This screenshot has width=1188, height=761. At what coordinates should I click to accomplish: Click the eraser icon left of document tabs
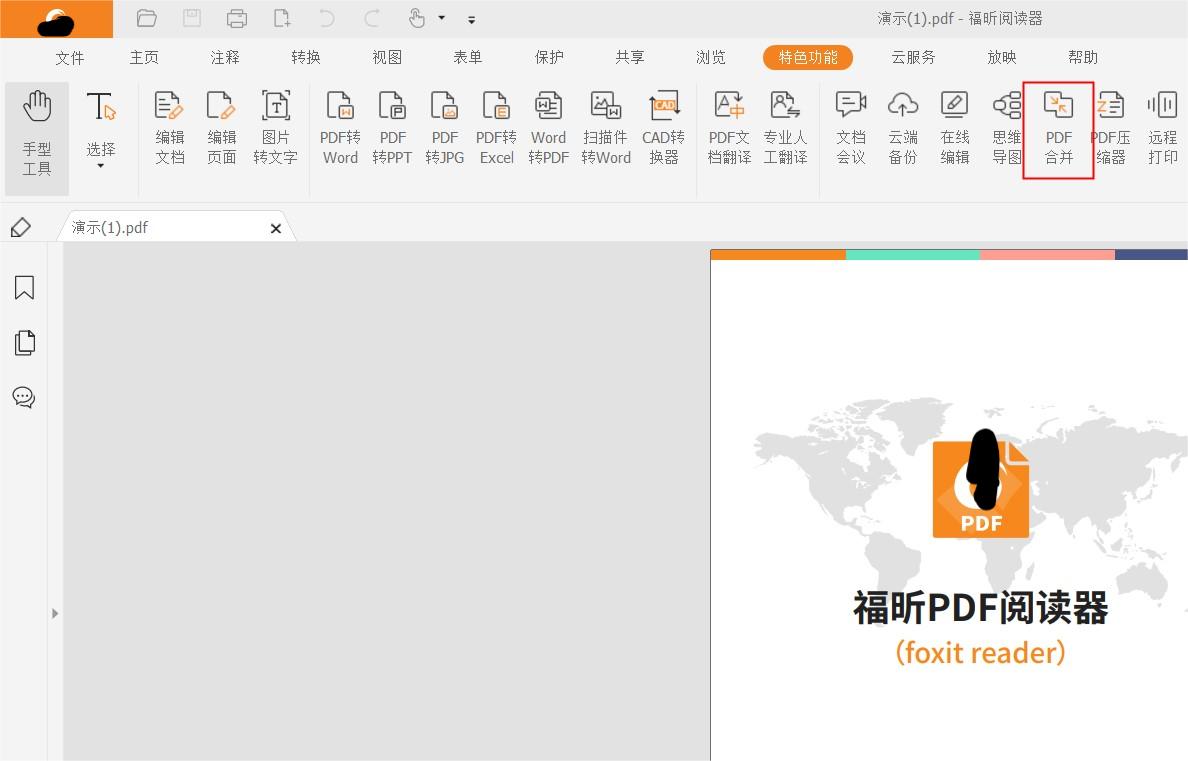[21, 227]
